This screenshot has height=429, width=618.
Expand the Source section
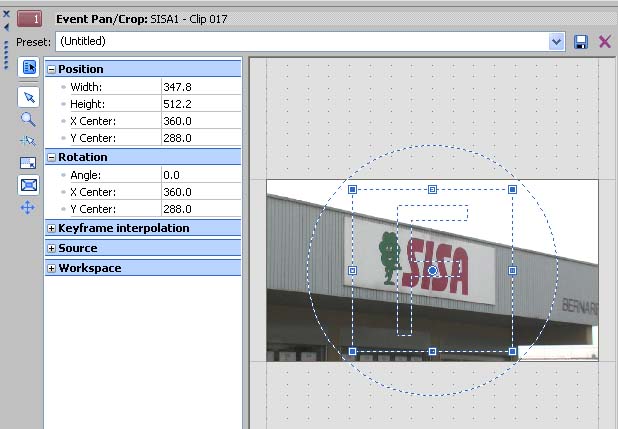pyautogui.click(x=51, y=248)
